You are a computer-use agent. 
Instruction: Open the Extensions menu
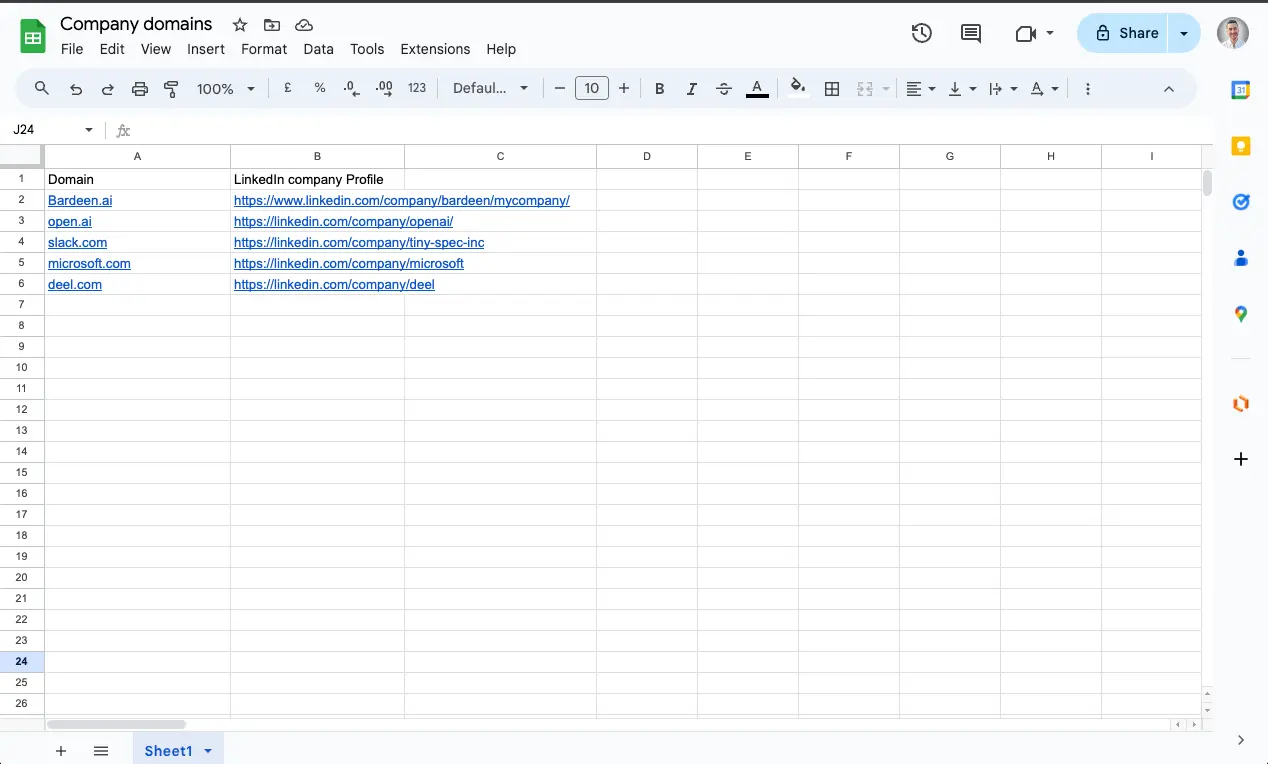(435, 49)
